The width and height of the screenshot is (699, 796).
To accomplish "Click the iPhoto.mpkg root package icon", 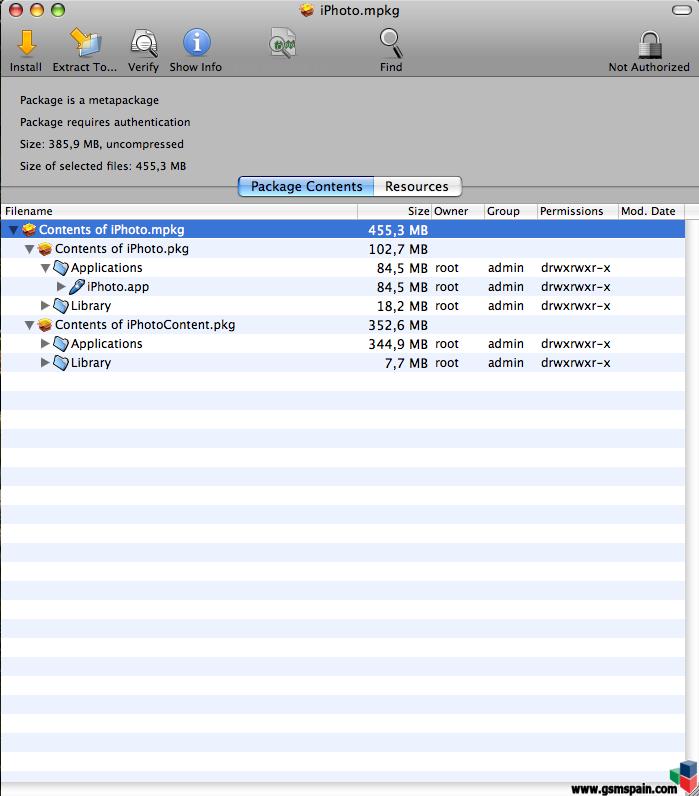I will [x=29, y=229].
